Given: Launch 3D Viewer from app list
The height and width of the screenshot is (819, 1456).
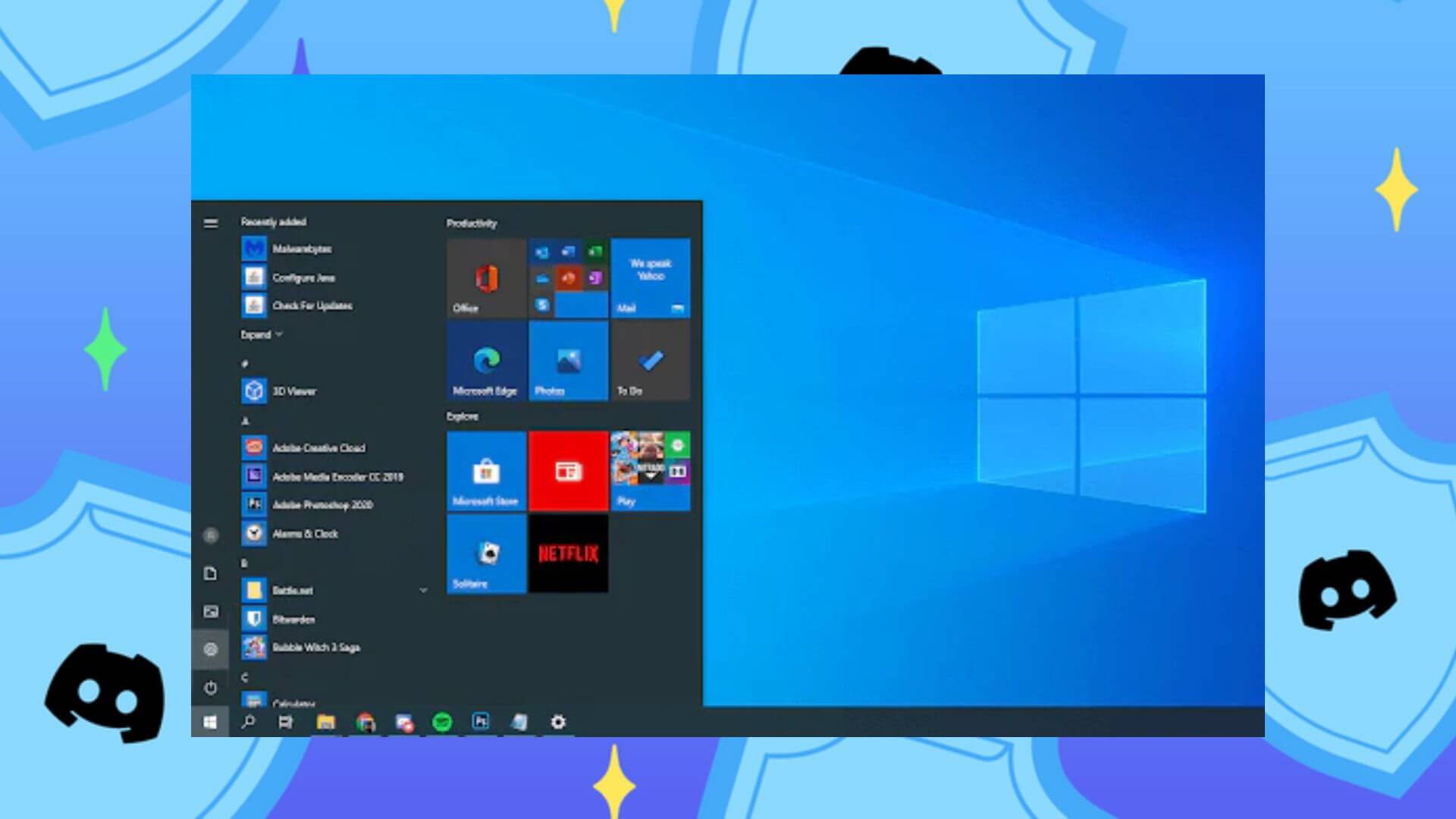Looking at the screenshot, I should 279,391.
